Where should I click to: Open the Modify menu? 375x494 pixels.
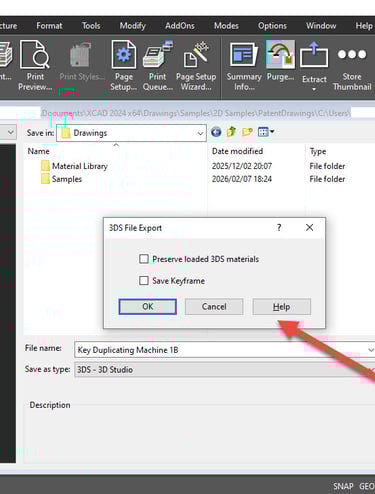[133, 26]
